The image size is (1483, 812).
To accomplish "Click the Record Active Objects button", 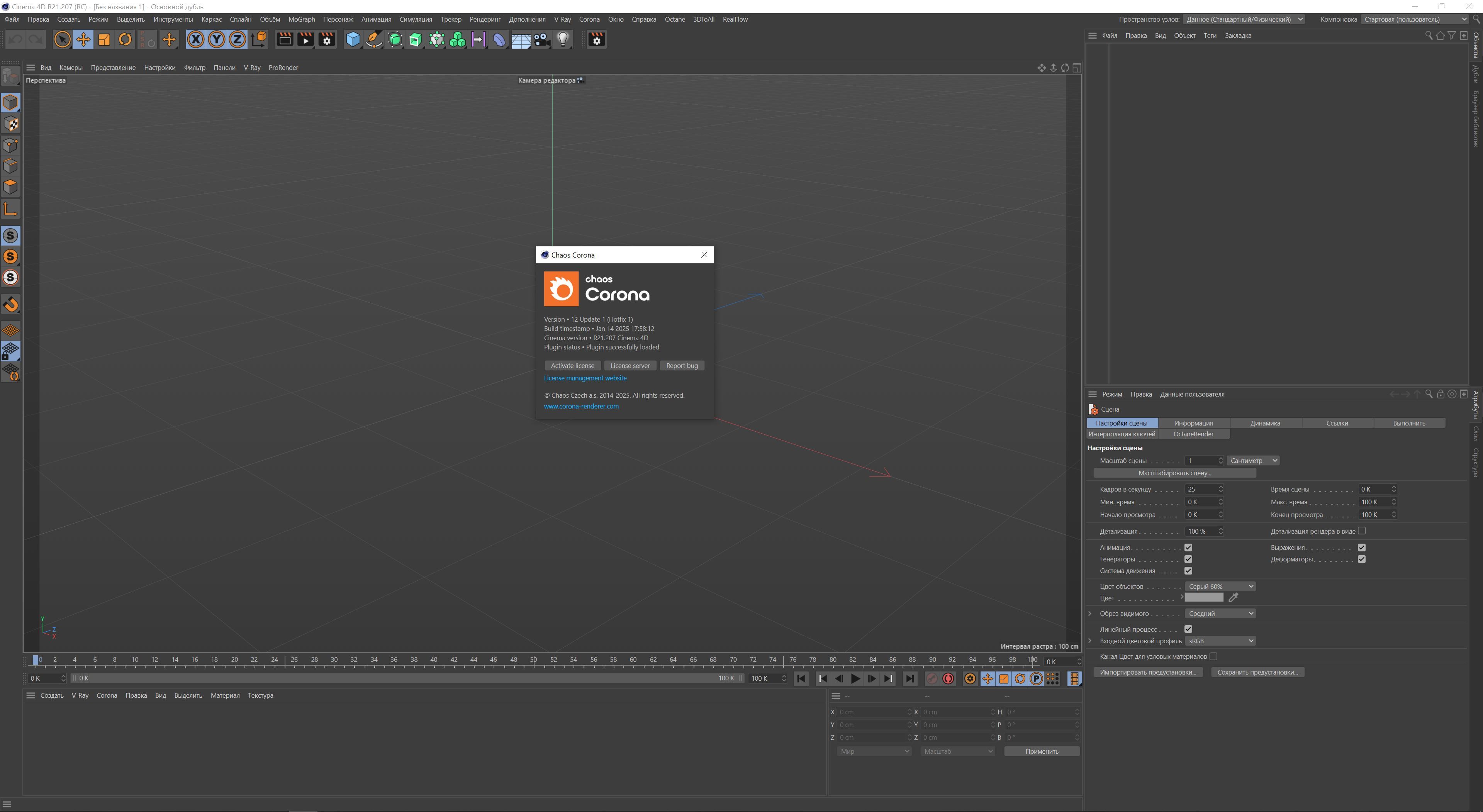I will pos(932,679).
